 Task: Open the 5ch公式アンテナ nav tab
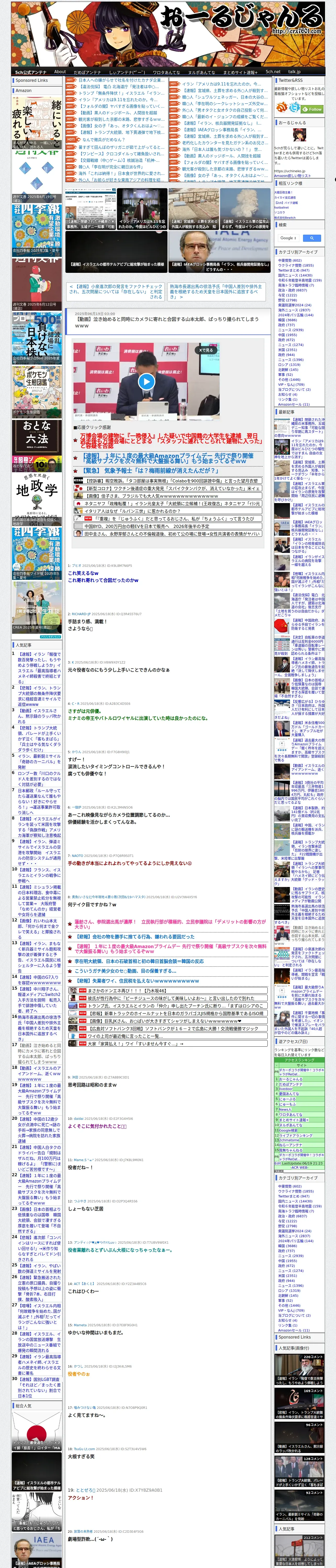coord(31,72)
